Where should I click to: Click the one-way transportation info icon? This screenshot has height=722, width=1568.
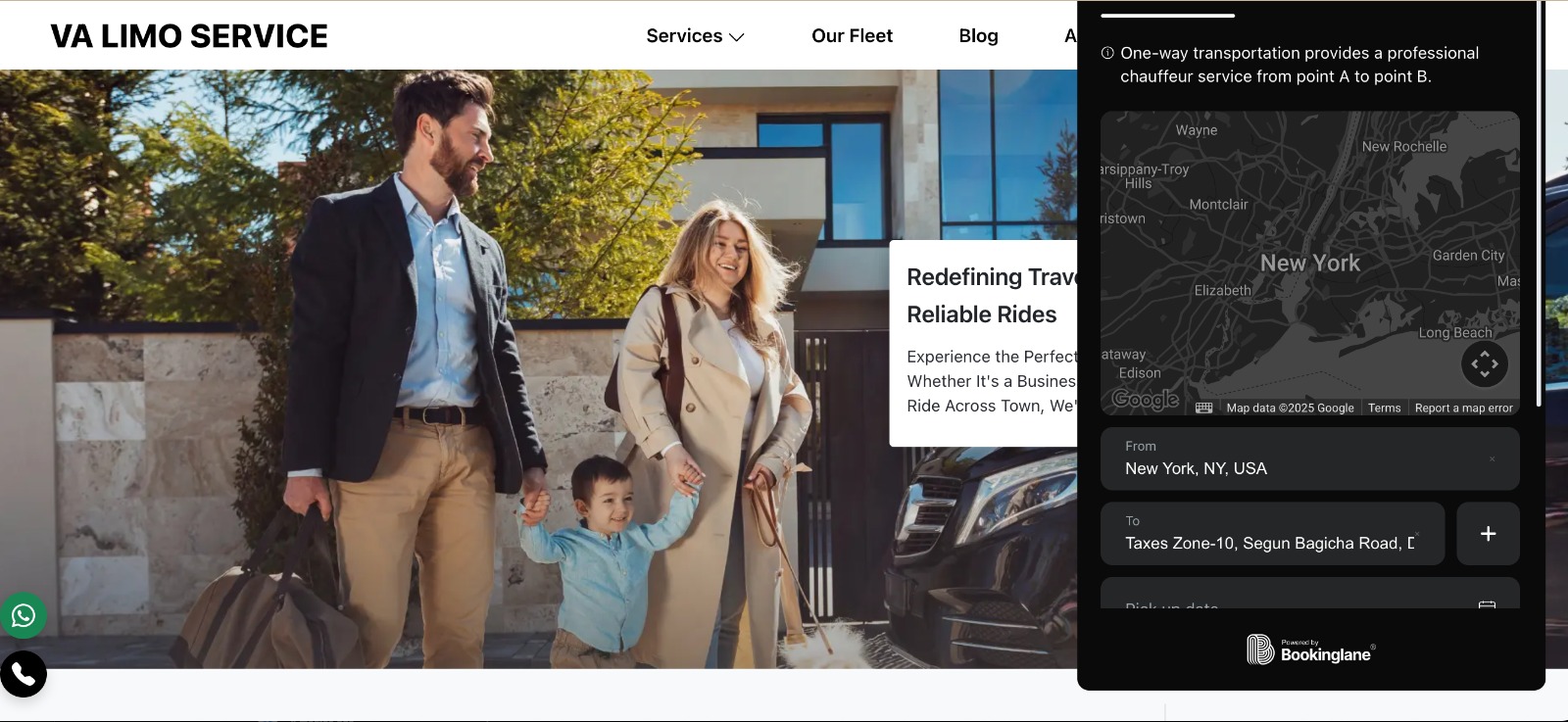click(1107, 53)
